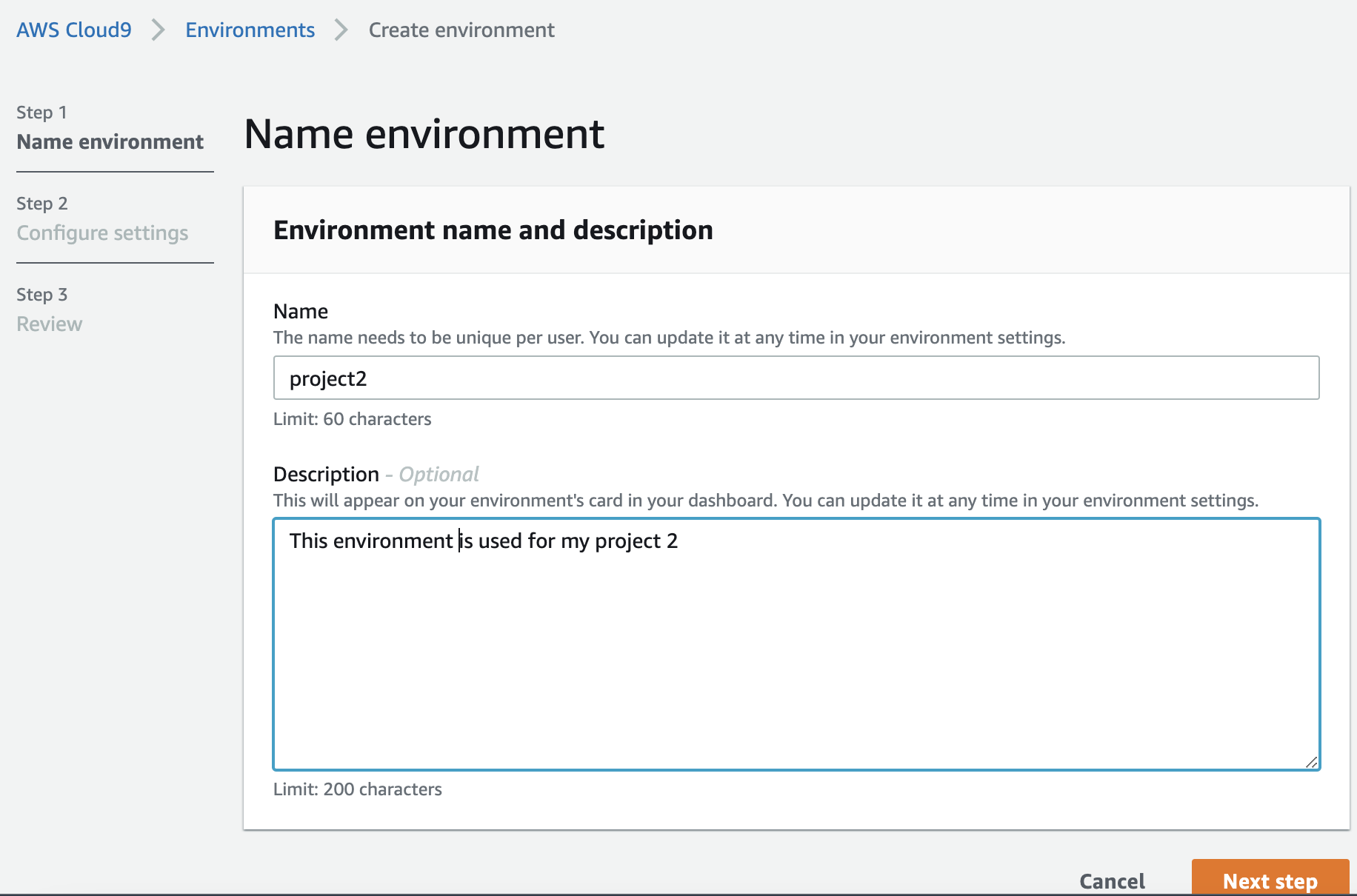The image size is (1357, 896).
Task: Click the Name field label above the input
Action: 300,311
